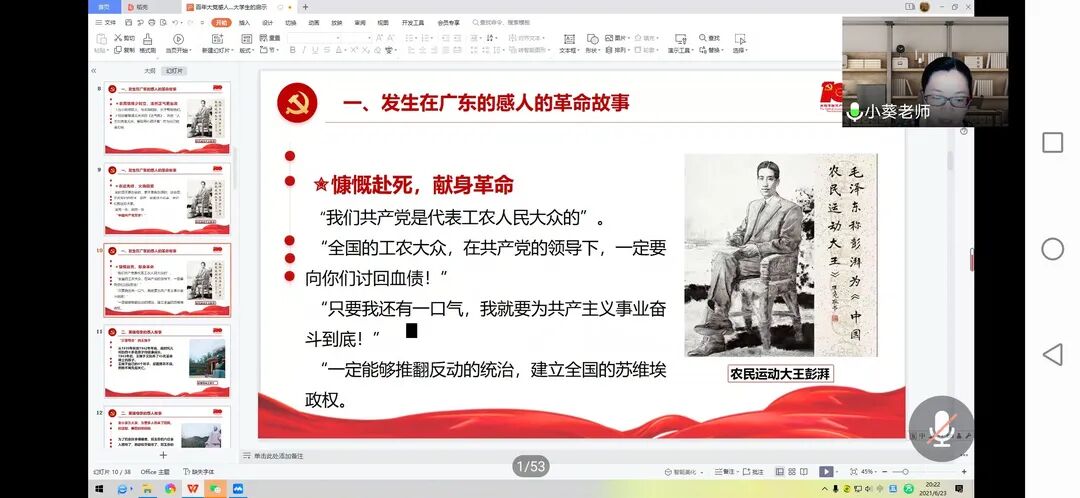Start slideshow from current slide (当页开始)

(x=178, y=39)
